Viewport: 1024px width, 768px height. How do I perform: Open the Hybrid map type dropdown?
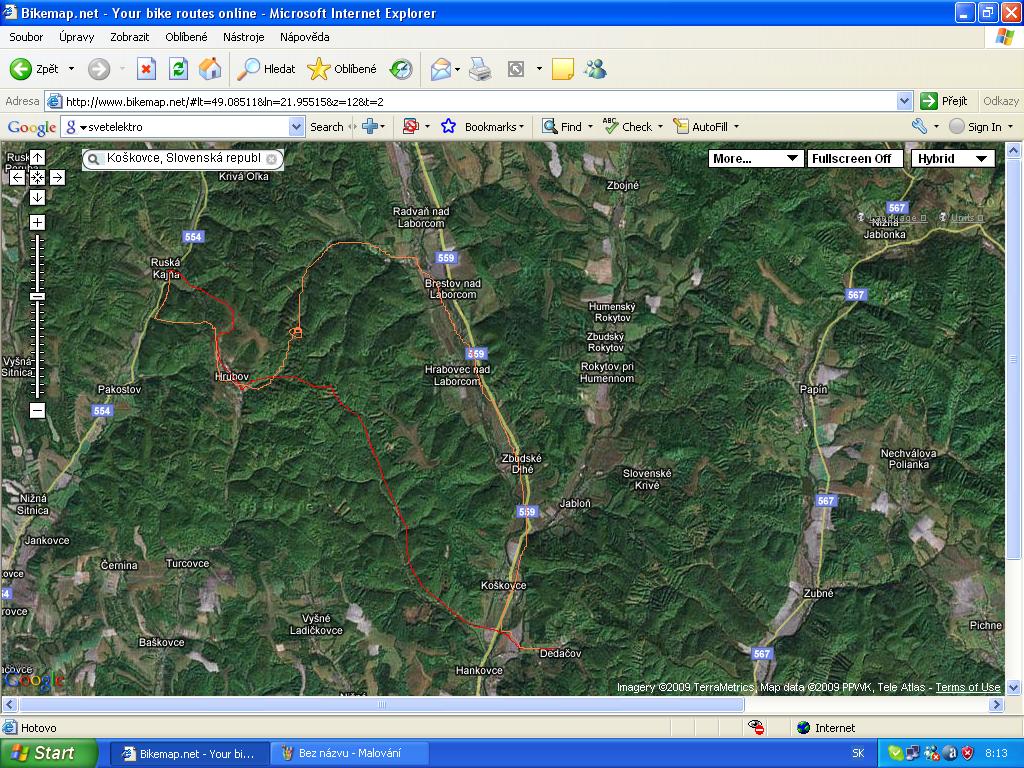pos(952,158)
